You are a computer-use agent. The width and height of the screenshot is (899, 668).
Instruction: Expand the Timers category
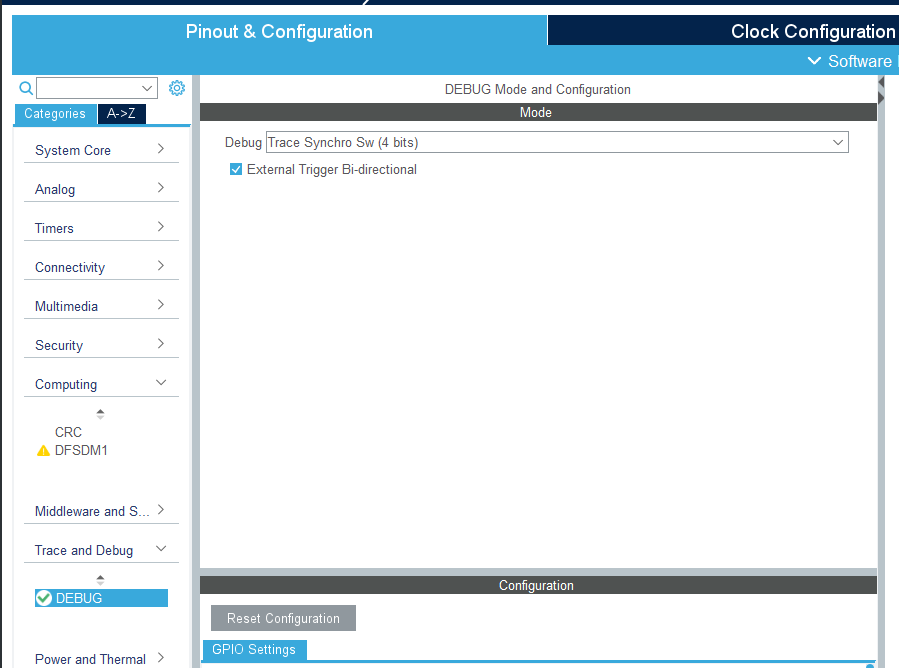coord(101,228)
